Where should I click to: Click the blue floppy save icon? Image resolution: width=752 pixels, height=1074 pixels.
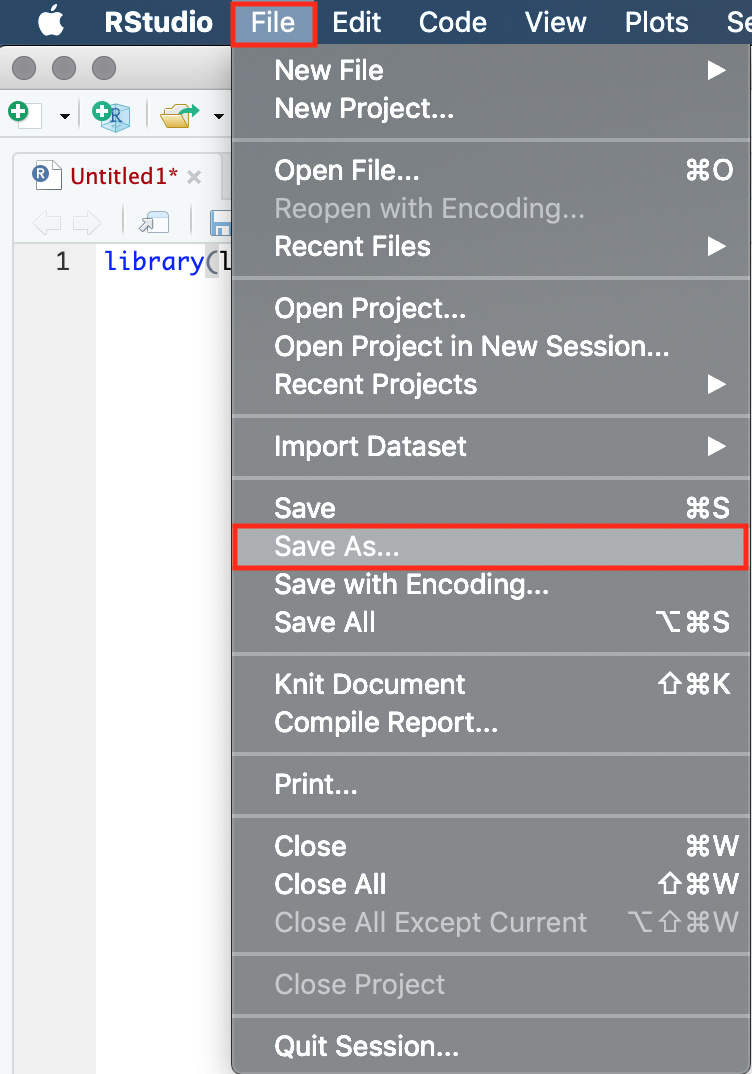point(221,223)
